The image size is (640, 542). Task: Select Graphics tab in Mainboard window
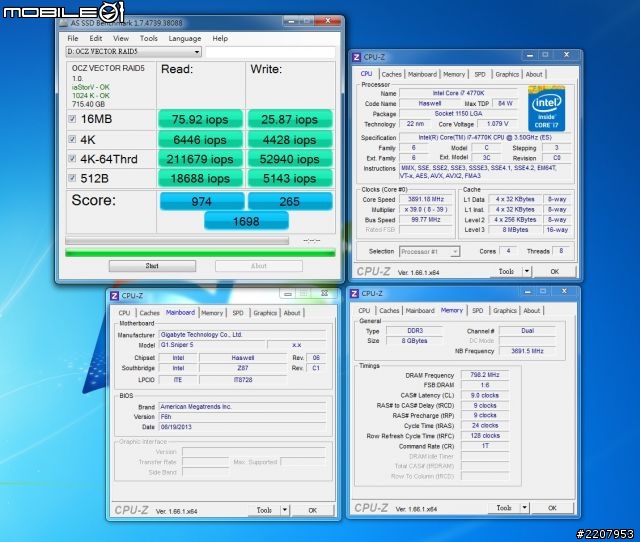pyautogui.click(x=265, y=313)
